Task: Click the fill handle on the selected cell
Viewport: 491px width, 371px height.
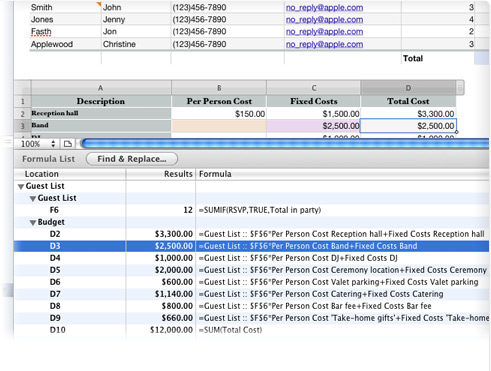Action: (456, 132)
